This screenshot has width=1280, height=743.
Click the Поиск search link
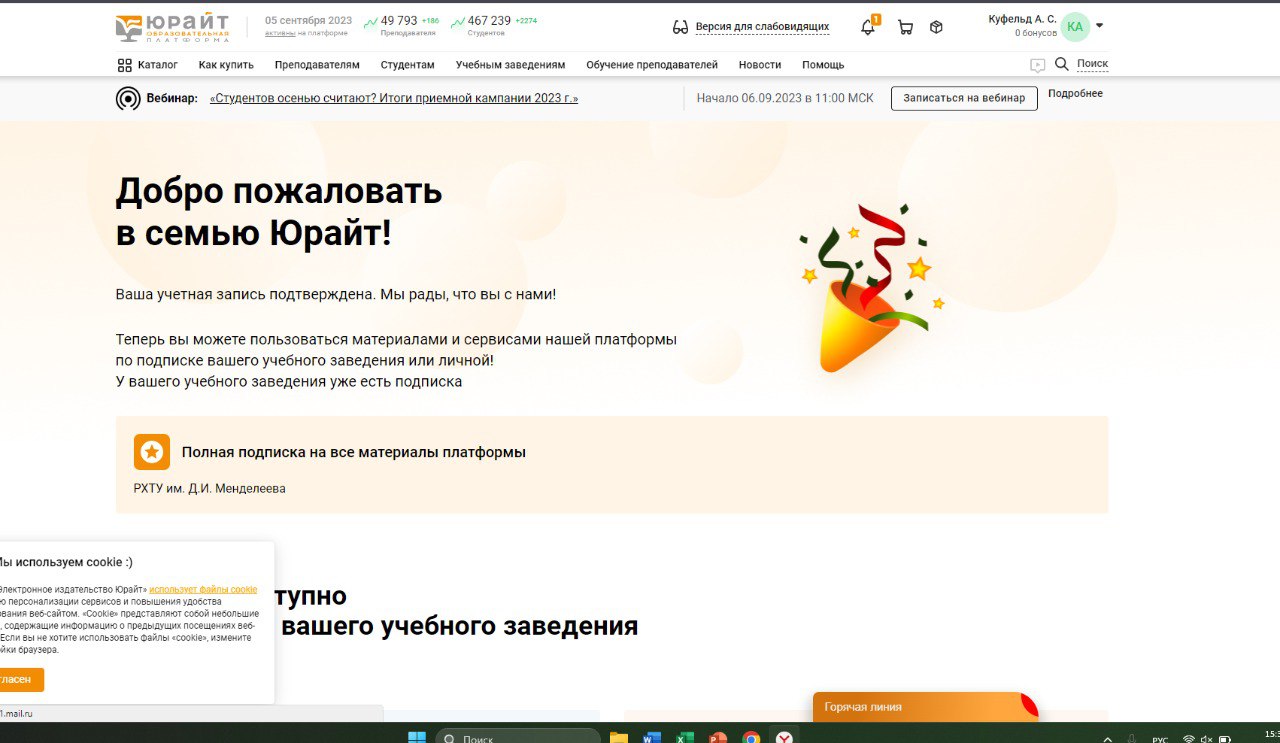click(x=1092, y=64)
